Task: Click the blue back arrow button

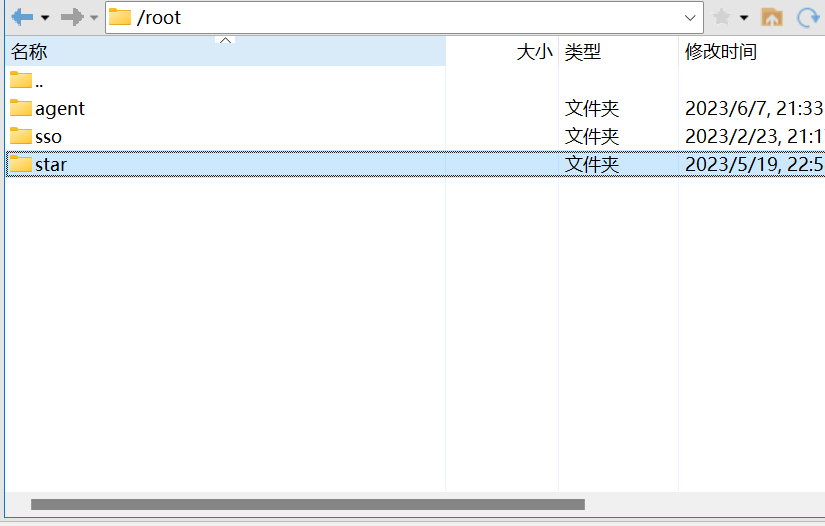Action: click(22, 17)
